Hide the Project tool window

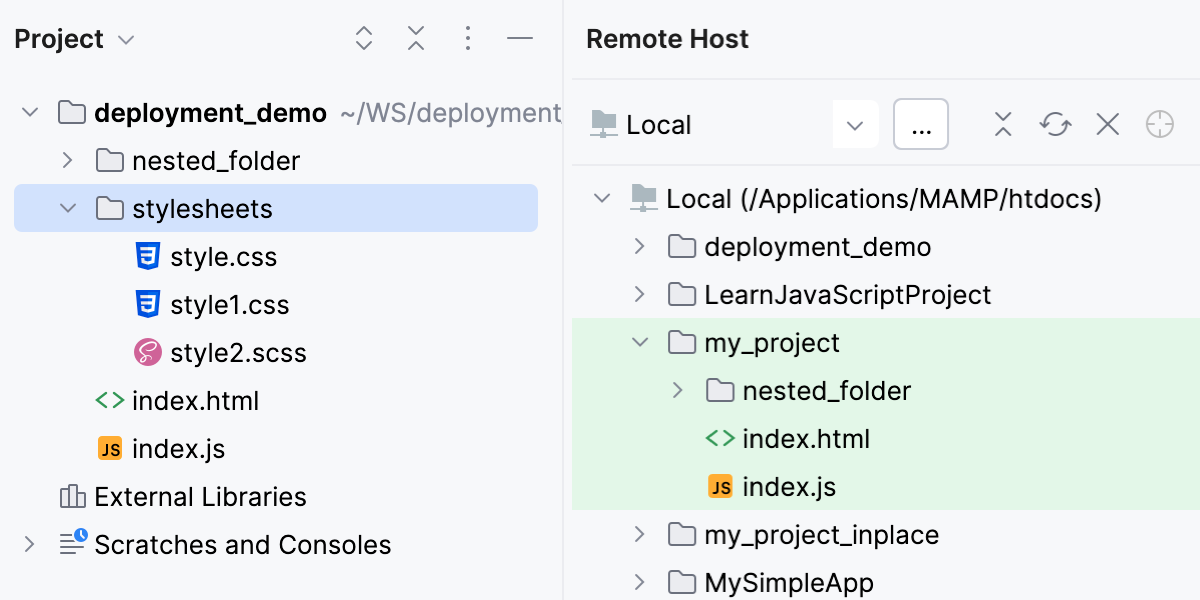[520, 38]
